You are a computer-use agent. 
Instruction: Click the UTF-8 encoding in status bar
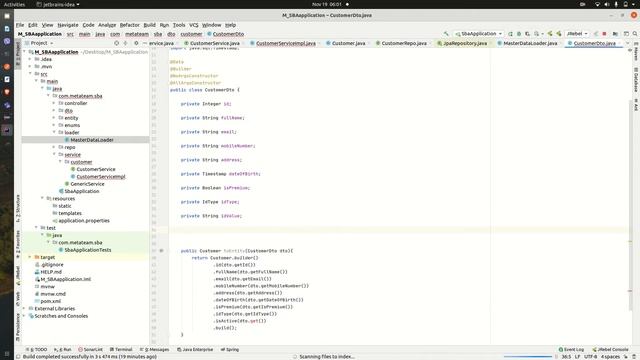point(590,357)
